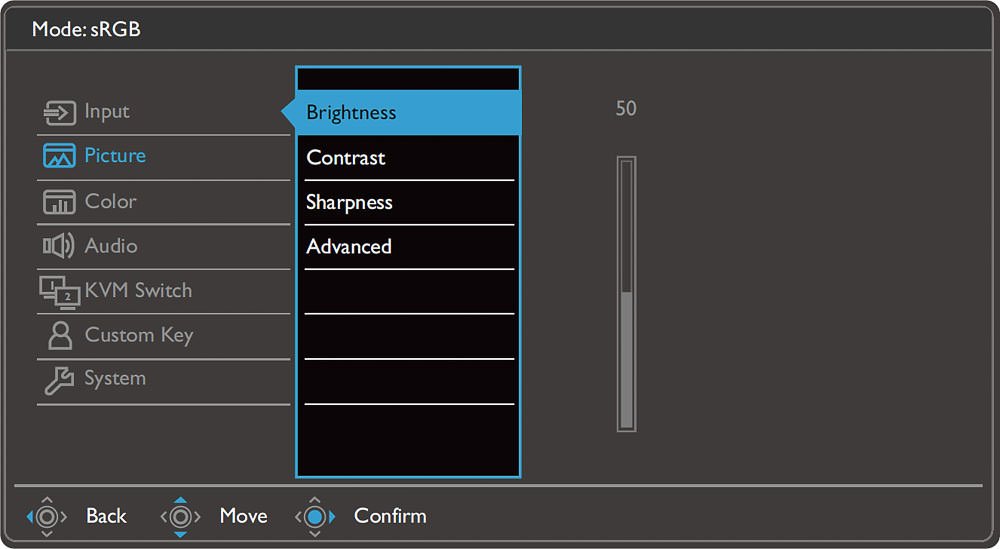Screen dimensions: 1000x549
Task: Click the brightness value 50
Action: 626,108
